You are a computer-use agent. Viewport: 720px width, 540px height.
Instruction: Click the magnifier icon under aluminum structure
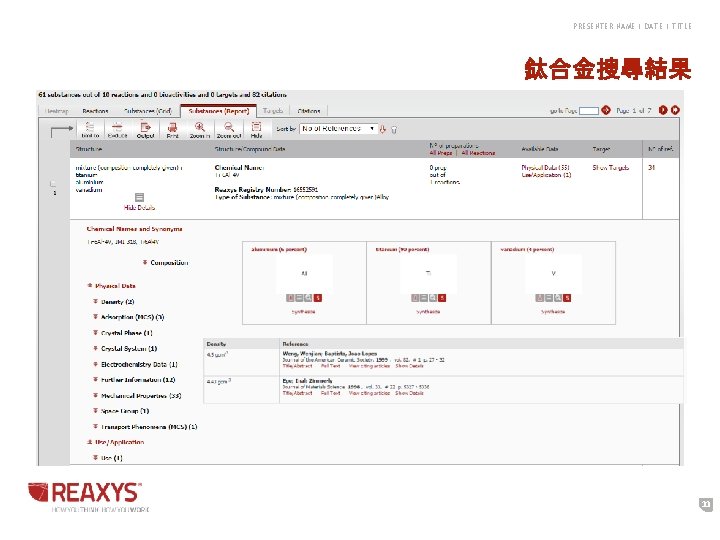point(308,298)
